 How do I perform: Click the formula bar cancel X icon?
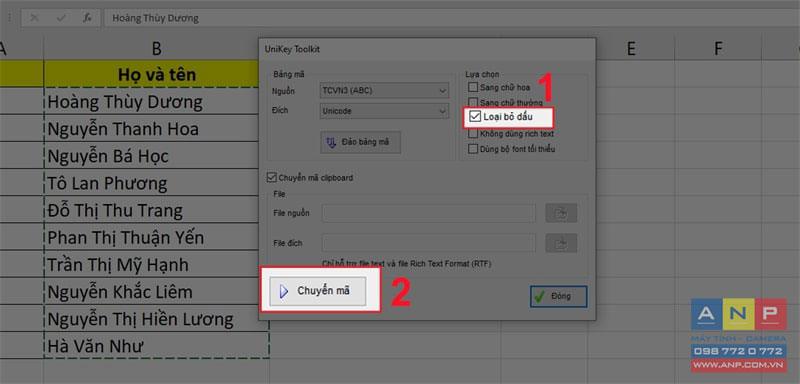[x=34, y=18]
